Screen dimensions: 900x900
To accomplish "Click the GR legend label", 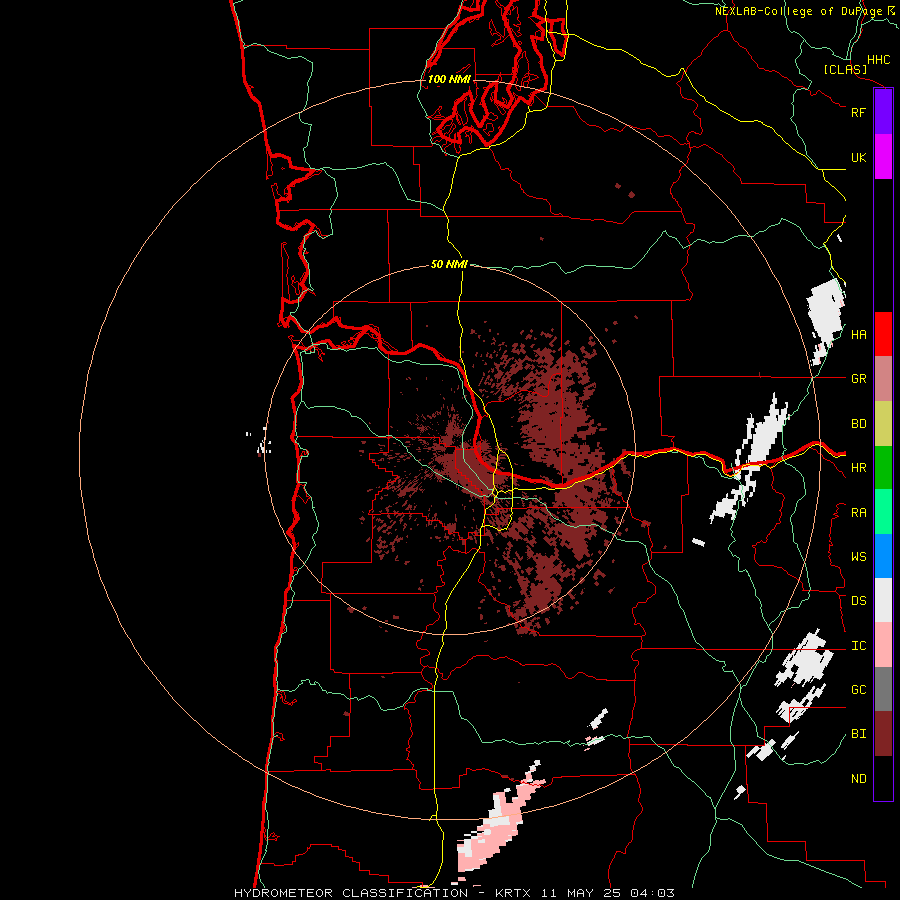I will pos(858,379).
